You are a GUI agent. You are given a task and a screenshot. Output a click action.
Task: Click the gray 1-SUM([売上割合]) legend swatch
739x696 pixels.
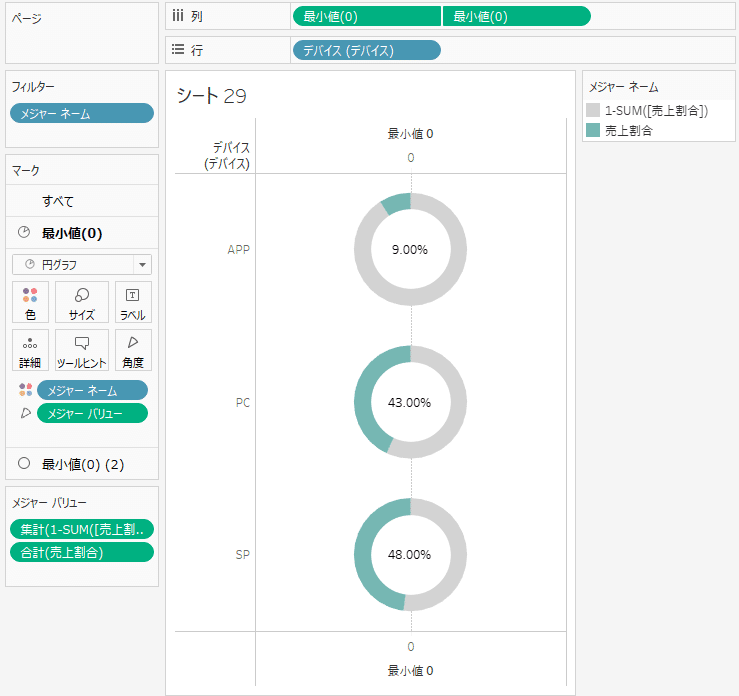click(x=592, y=110)
